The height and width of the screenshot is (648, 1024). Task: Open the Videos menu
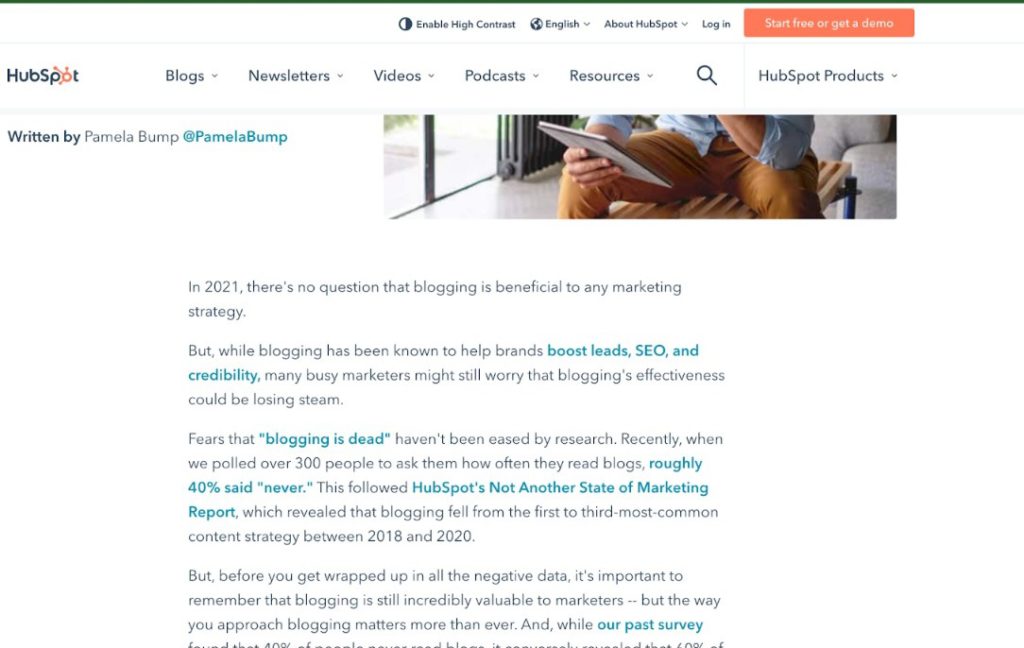(404, 76)
